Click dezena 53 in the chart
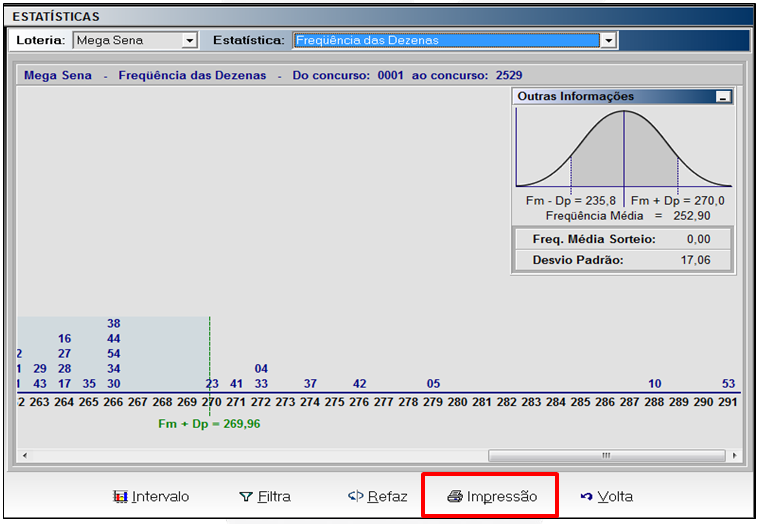The height and width of the screenshot is (524, 761). pos(728,384)
